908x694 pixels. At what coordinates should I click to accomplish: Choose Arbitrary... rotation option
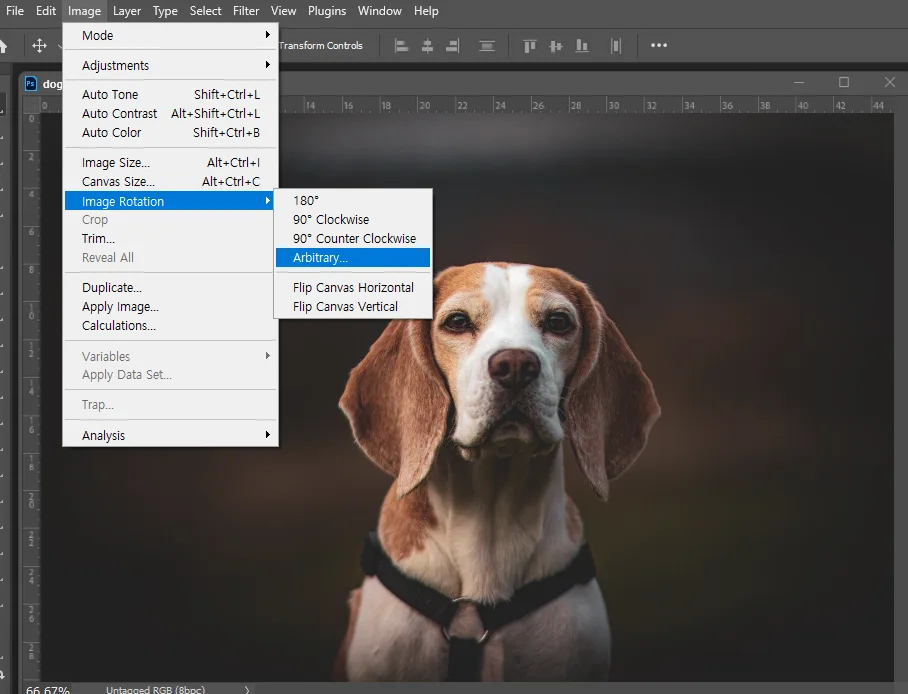point(353,258)
